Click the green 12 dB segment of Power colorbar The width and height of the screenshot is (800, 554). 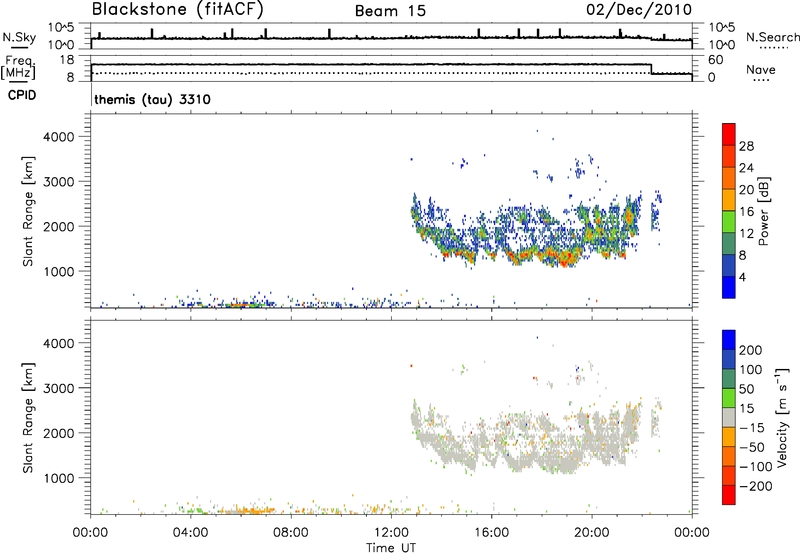729,222
